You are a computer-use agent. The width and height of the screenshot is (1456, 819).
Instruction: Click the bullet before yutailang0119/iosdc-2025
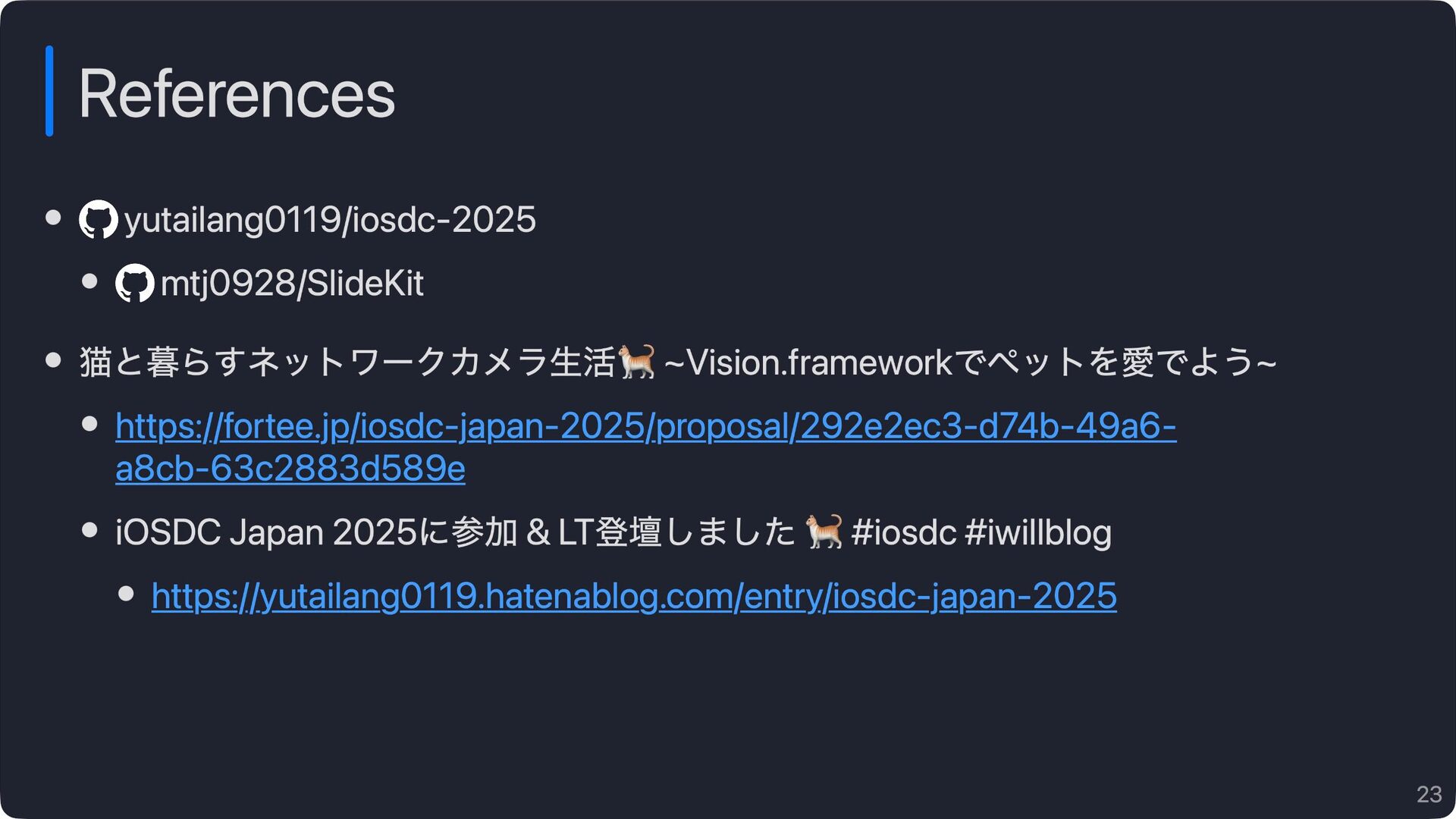tap(53, 218)
